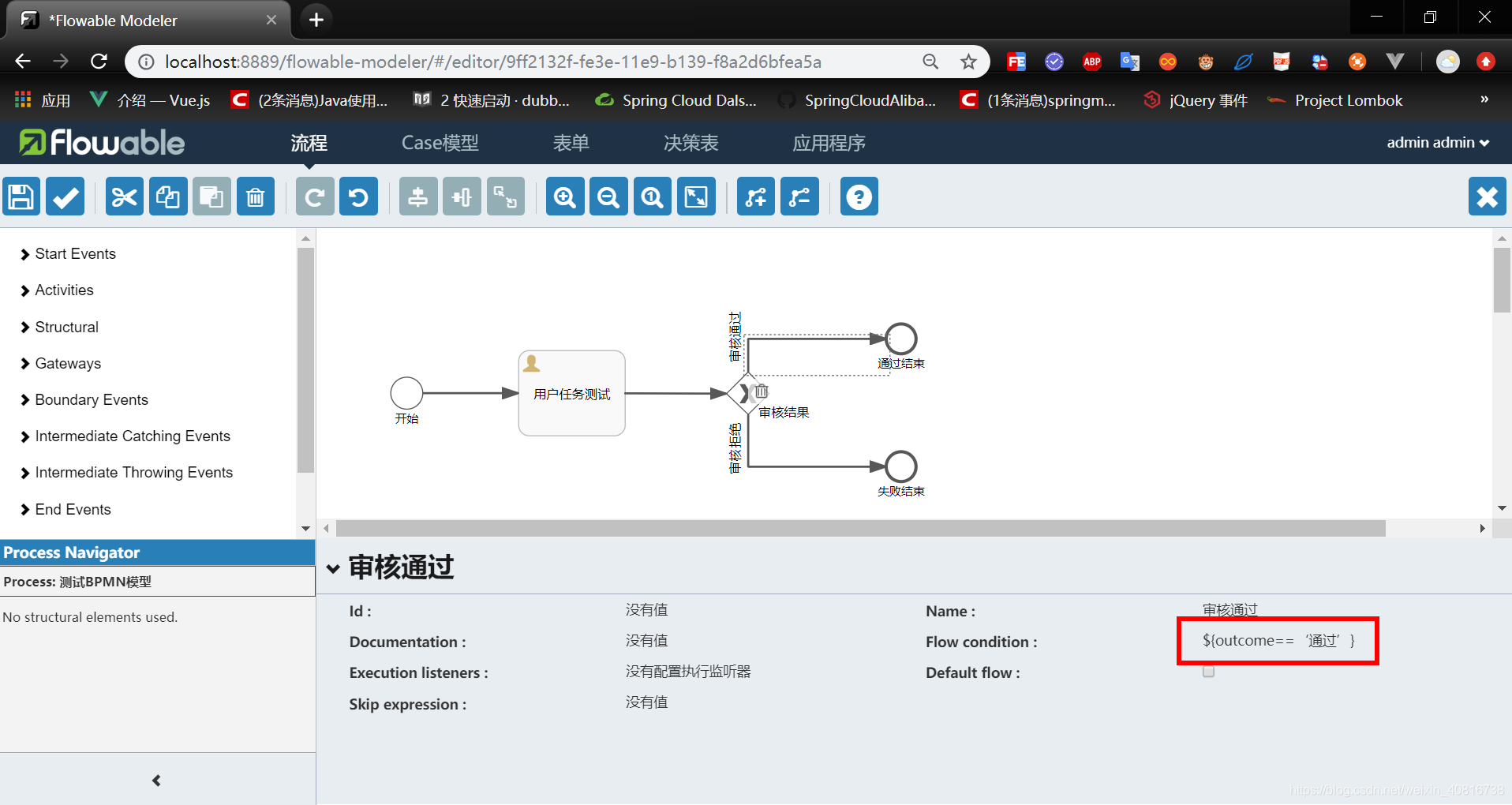Paste the copied element

click(x=211, y=196)
